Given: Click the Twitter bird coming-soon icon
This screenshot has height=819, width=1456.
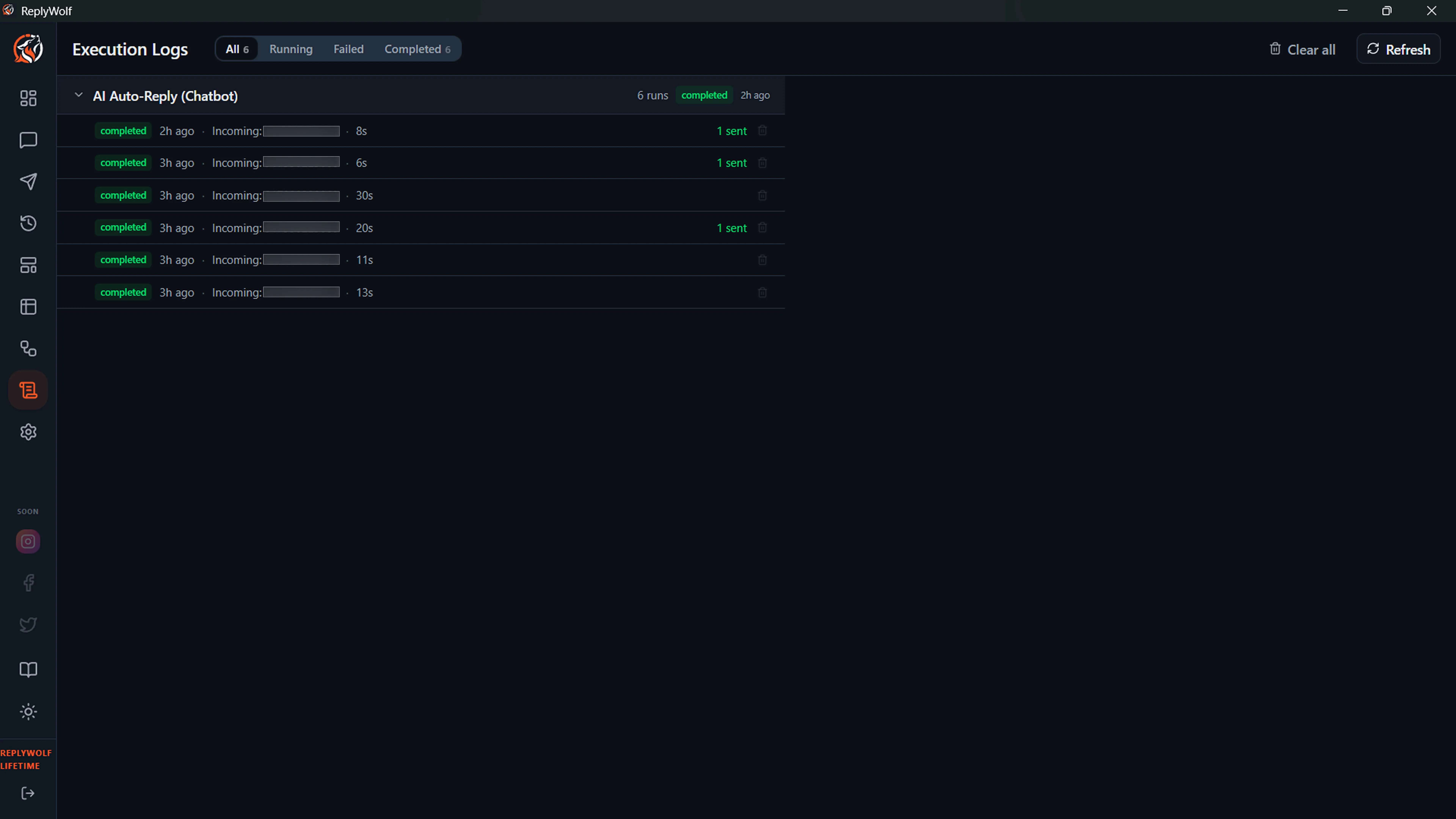Looking at the screenshot, I should point(28,624).
